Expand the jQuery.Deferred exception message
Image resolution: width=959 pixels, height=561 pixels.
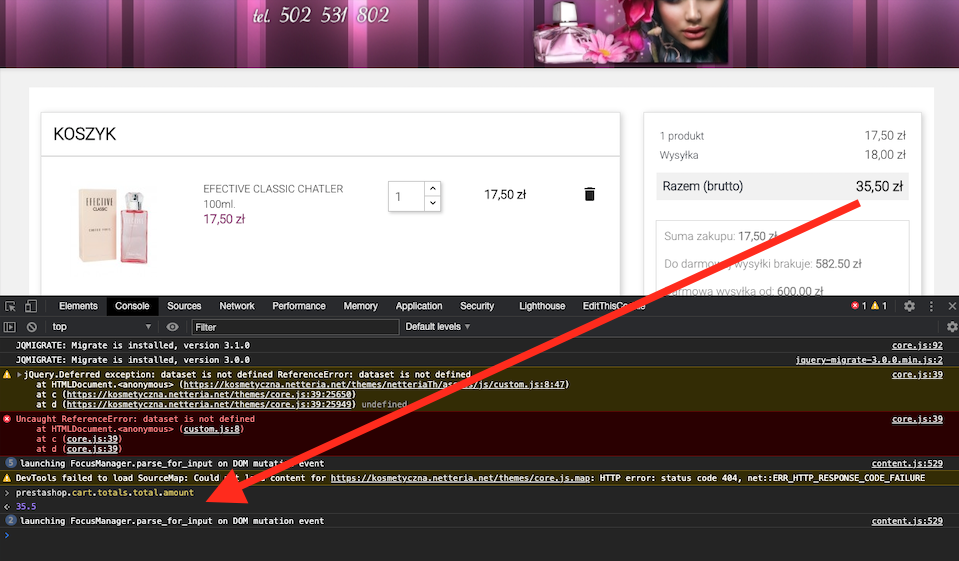tap(19, 374)
